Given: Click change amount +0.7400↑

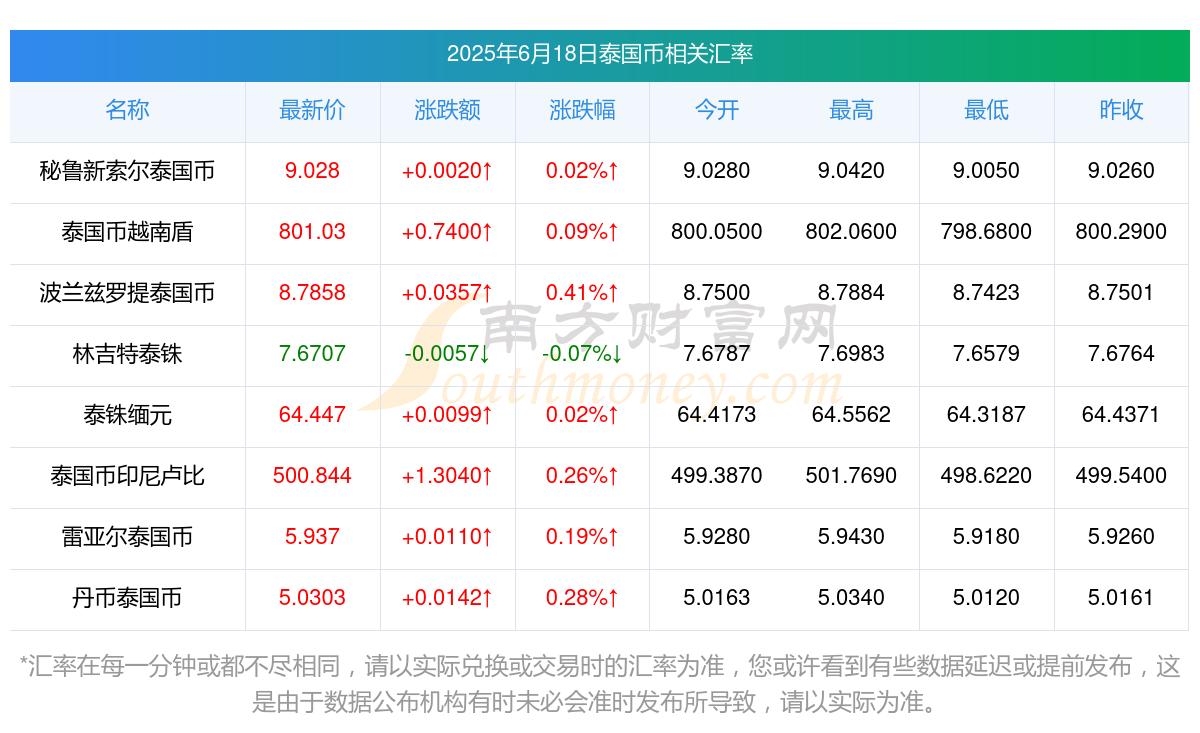Looking at the screenshot, I should coord(447,232).
